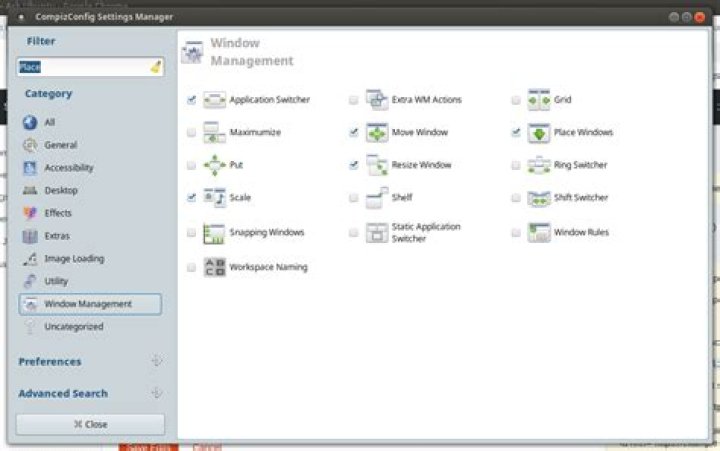Open the Ring Switcher plugin icon
720x451 pixels.
pyautogui.click(x=539, y=165)
